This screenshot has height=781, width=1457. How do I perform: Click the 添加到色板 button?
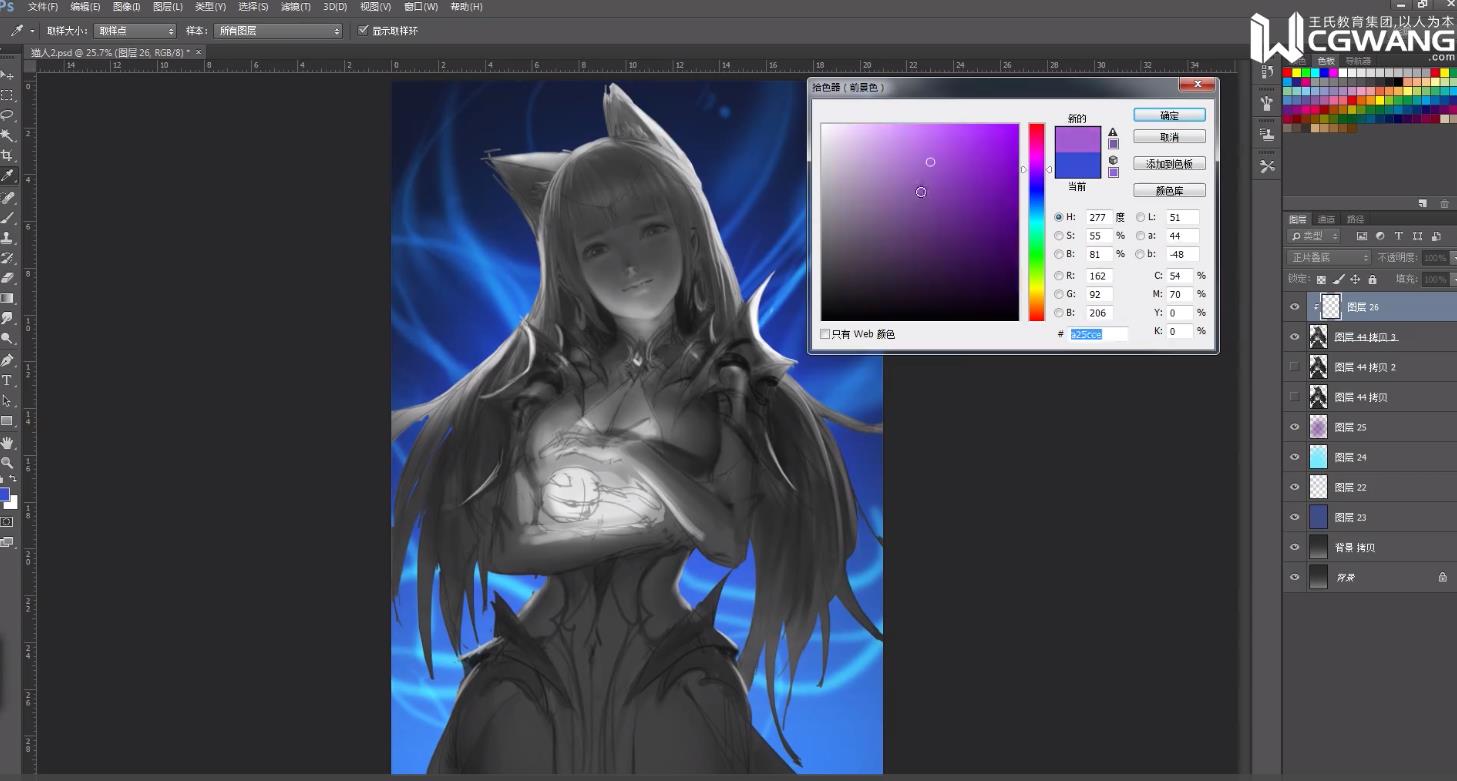click(x=1169, y=163)
